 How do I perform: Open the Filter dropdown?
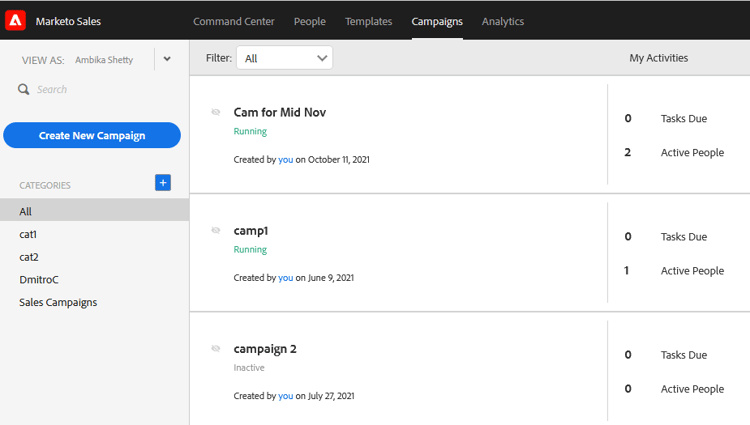[284, 58]
